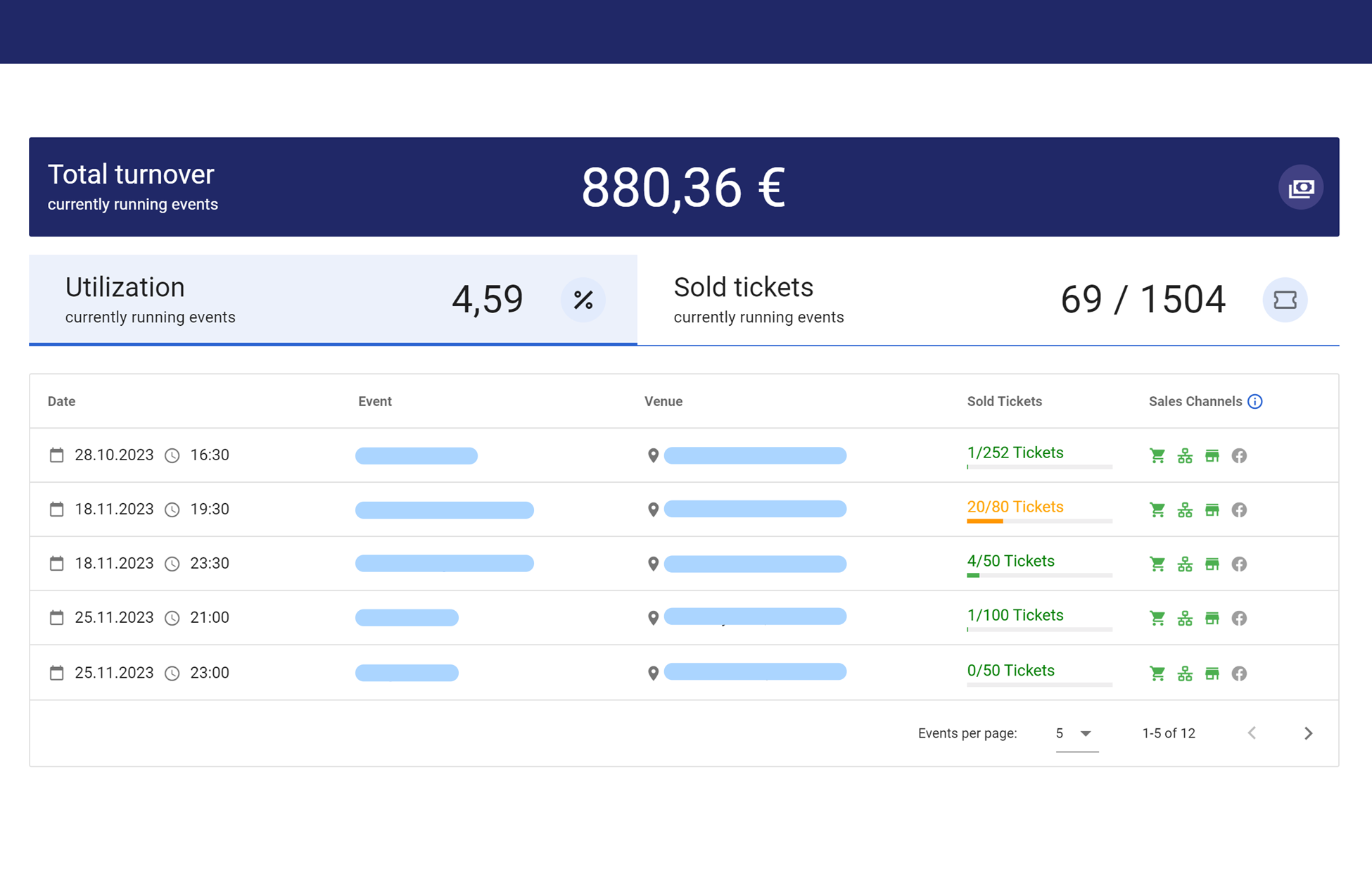1372x886 pixels.
Task: Click location pin for 28.10.2023 event venue
Action: (653, 455)
